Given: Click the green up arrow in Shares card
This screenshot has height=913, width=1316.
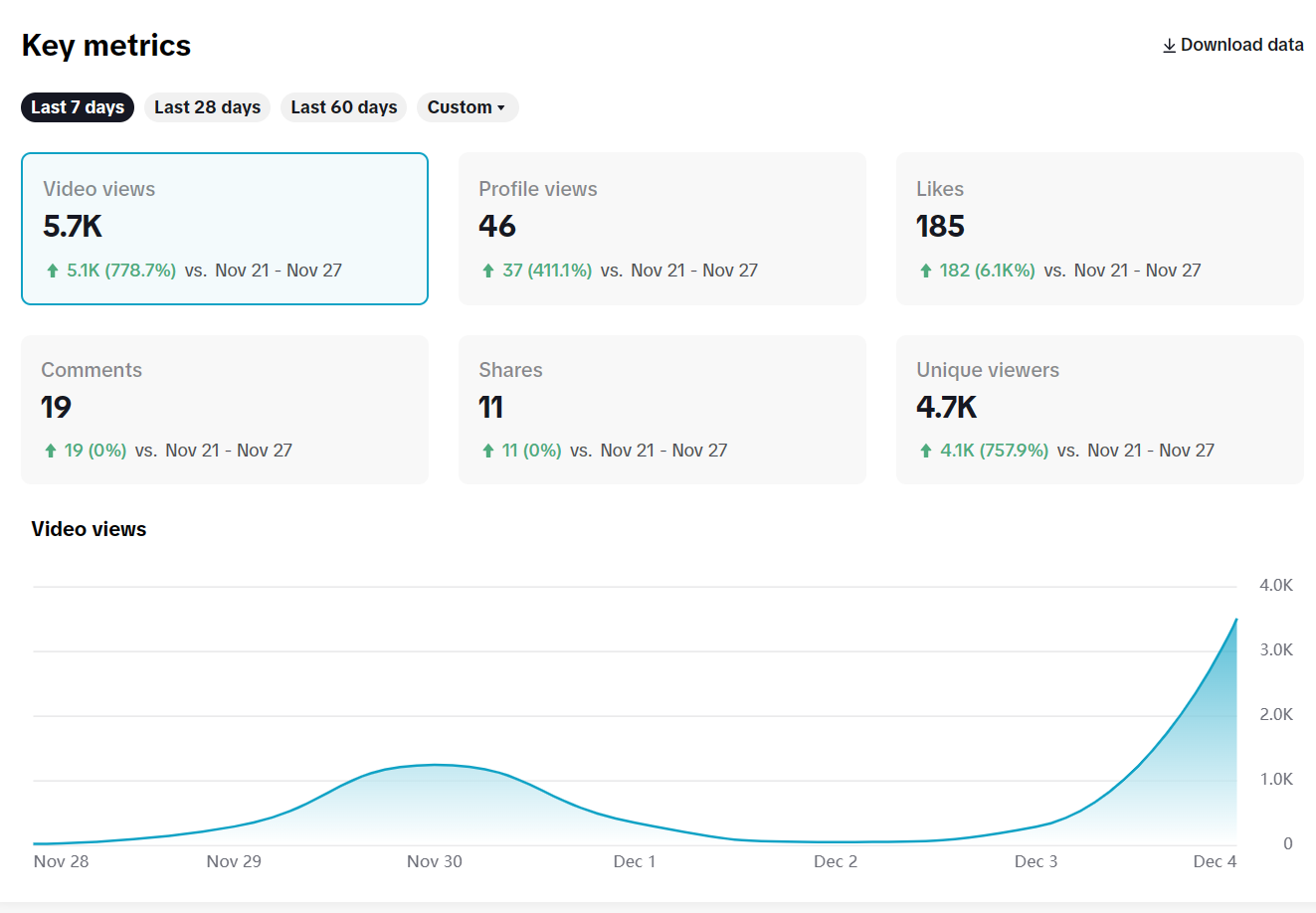Looking at the screenshot, I should (488, 451).
